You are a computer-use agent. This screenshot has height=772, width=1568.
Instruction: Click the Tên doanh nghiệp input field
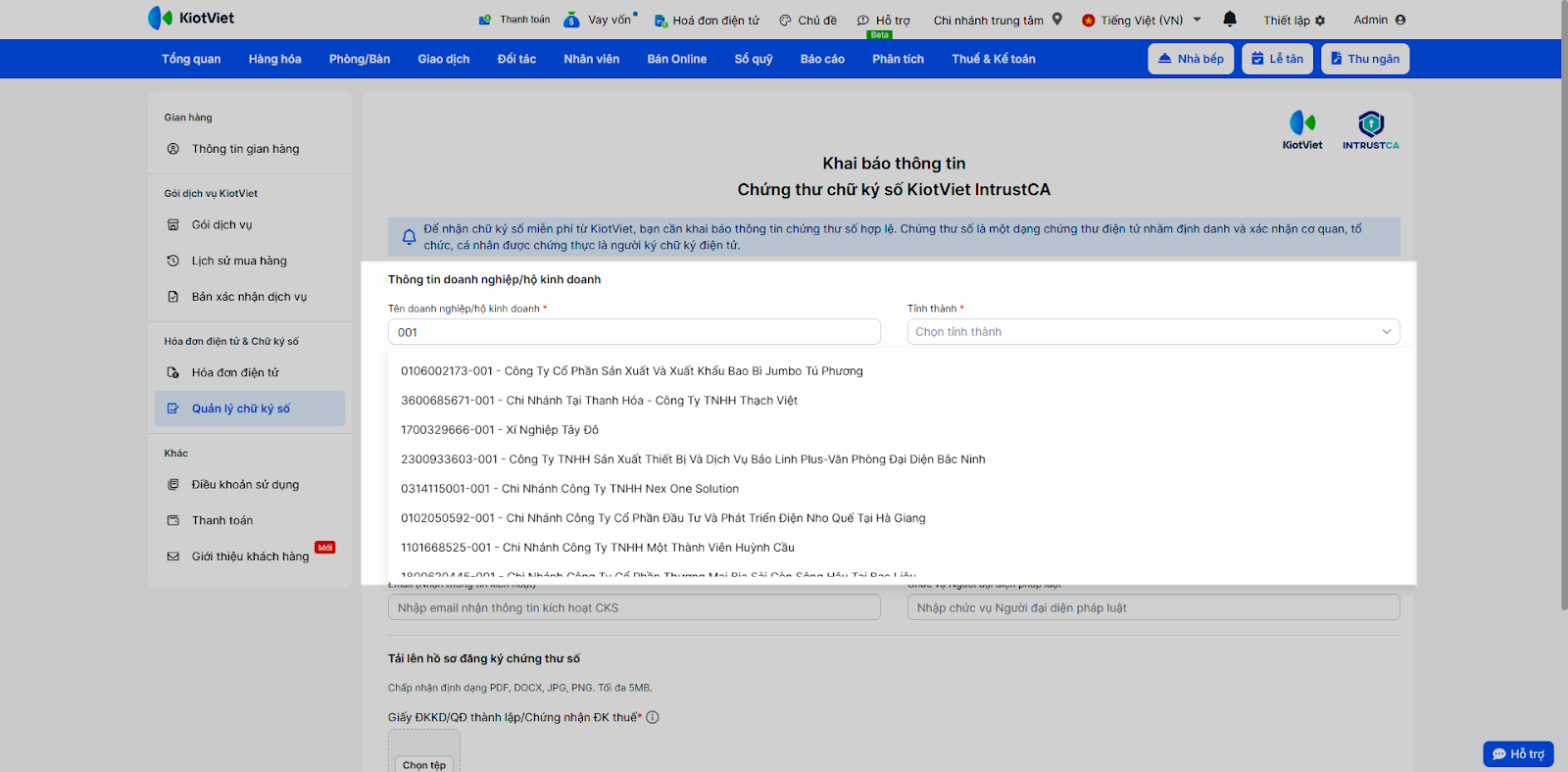coord(634,332)
